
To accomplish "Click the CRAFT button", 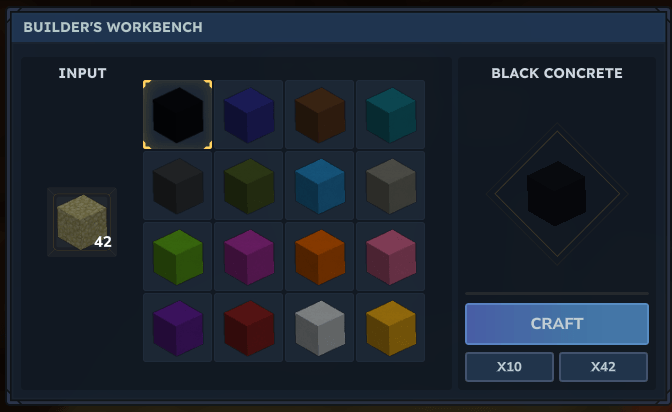I will (x=557, y=324).
